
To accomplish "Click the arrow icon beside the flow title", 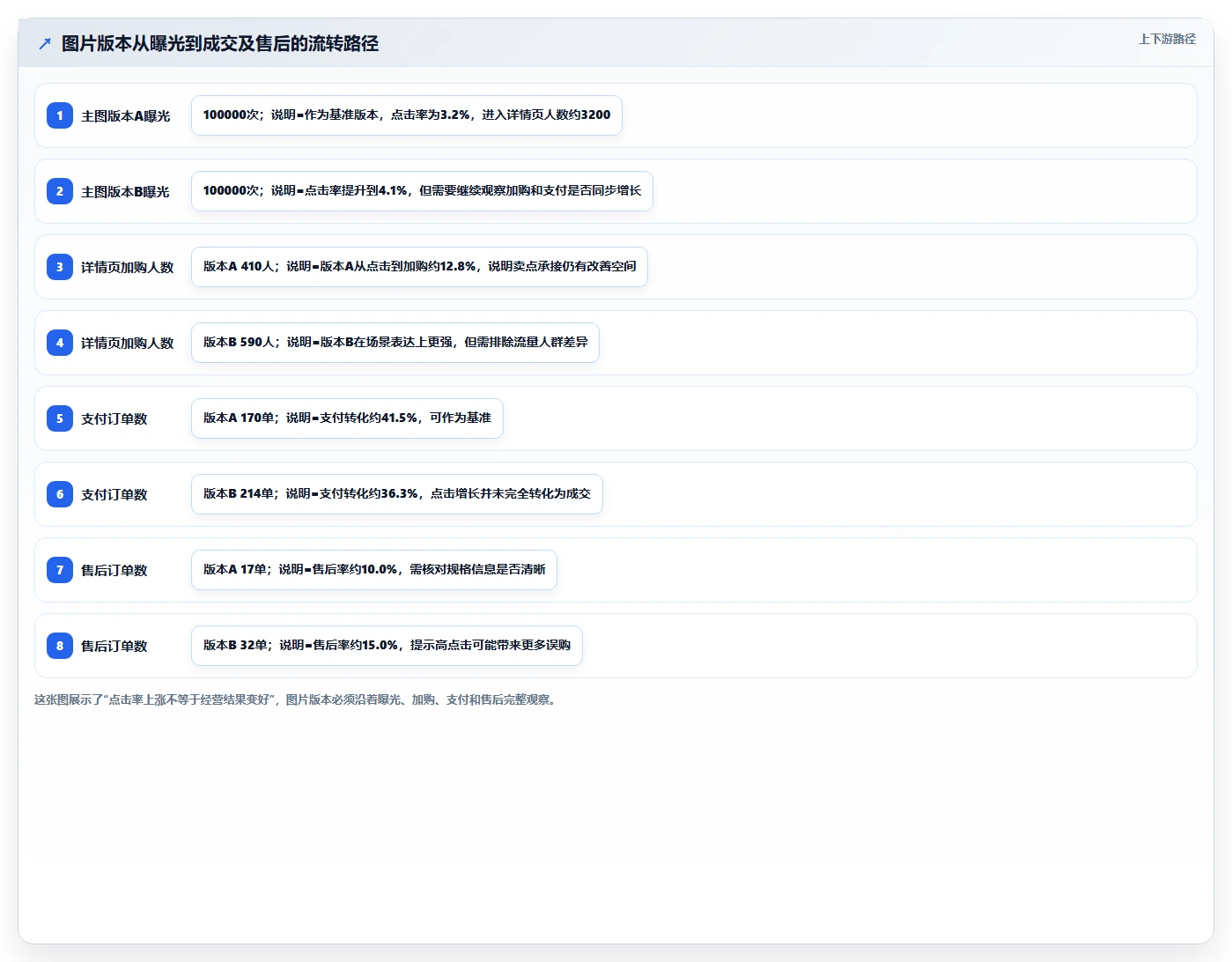I will click(45, 44).
